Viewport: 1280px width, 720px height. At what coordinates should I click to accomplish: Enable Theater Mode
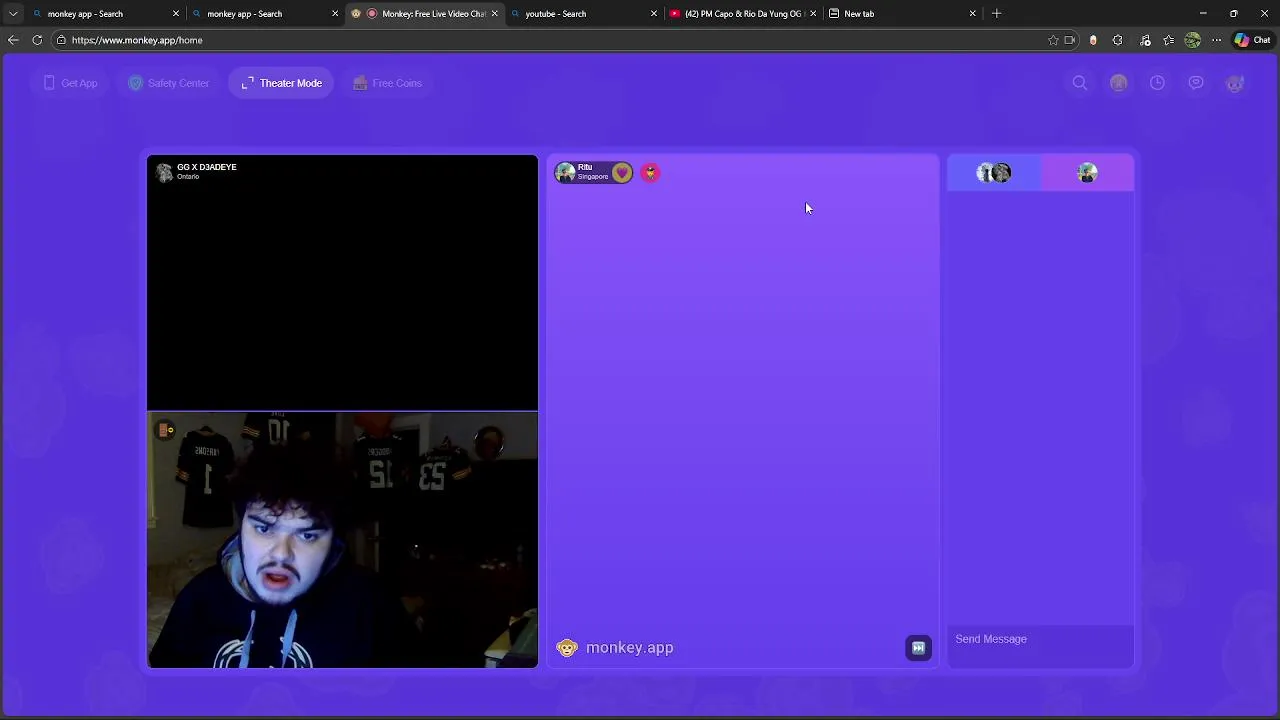click(x=281, y=83)
